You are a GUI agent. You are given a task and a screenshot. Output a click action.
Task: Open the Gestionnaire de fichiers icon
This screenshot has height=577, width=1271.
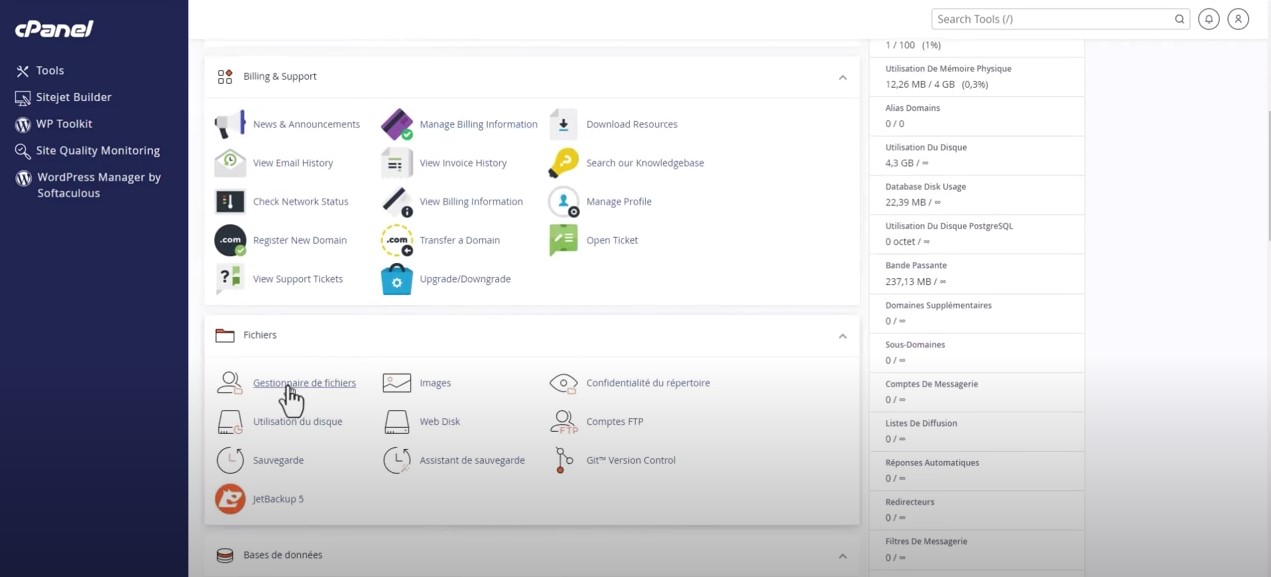click(230, 382)
